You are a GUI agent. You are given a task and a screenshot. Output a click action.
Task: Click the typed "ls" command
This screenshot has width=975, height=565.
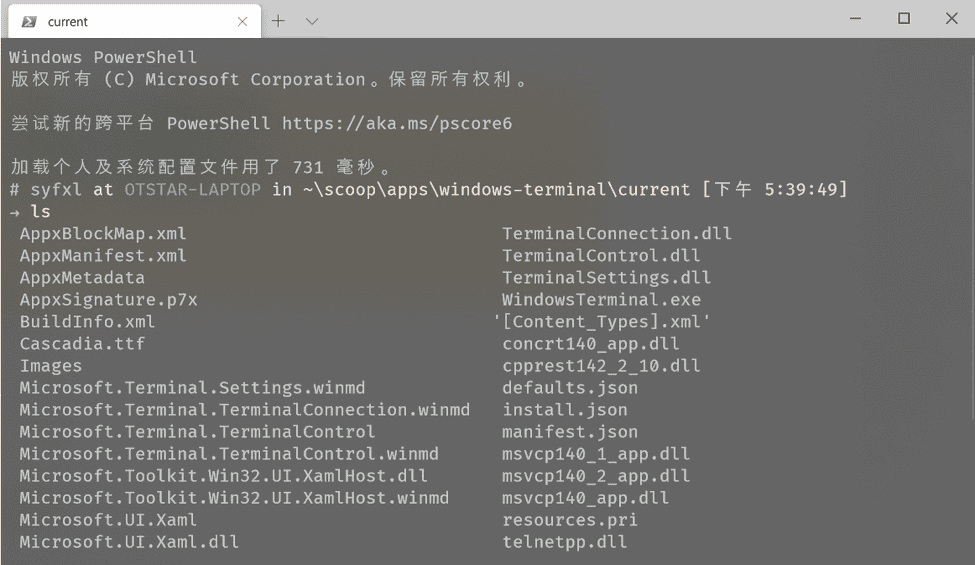41,212
